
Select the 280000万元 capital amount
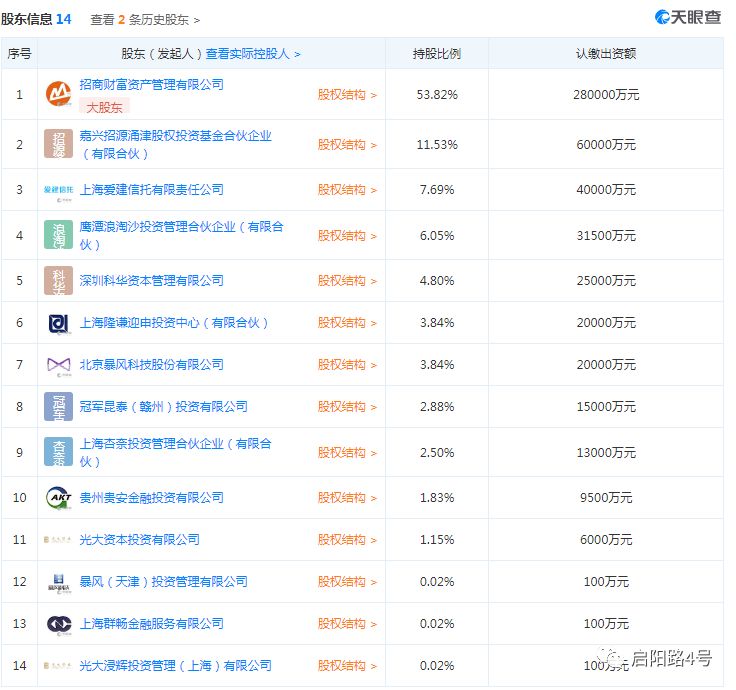click(x=606, y=95)
